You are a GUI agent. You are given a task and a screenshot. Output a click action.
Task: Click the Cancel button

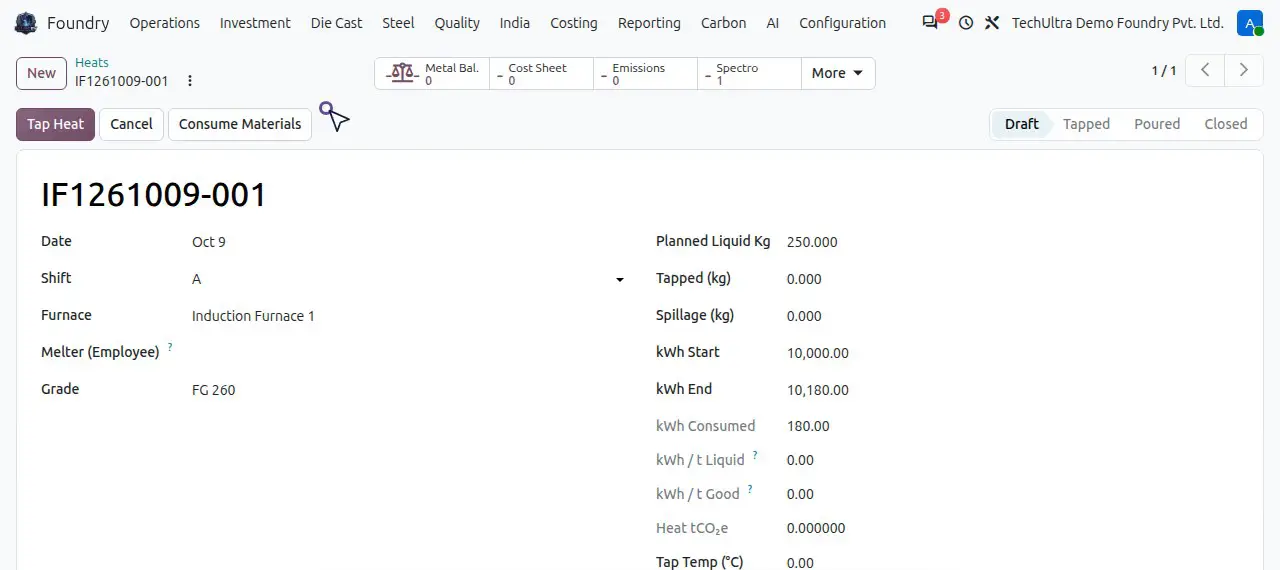click(131, 124)
